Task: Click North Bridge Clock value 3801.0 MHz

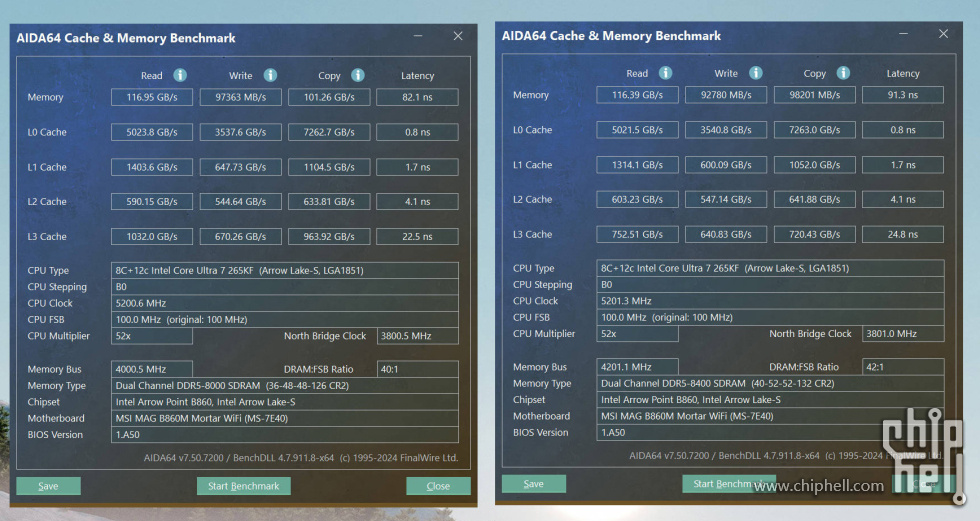Action: (903, 334)
